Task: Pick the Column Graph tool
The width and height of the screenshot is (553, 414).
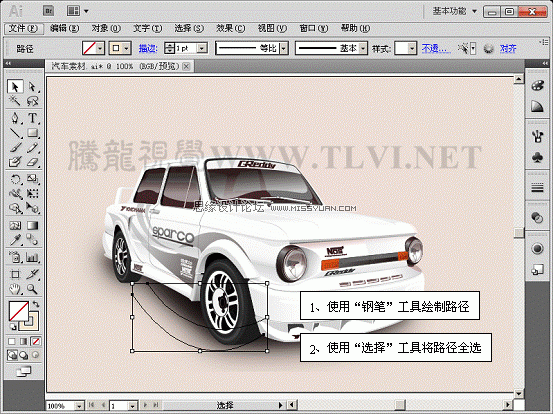Action: [x=32, y=257]
